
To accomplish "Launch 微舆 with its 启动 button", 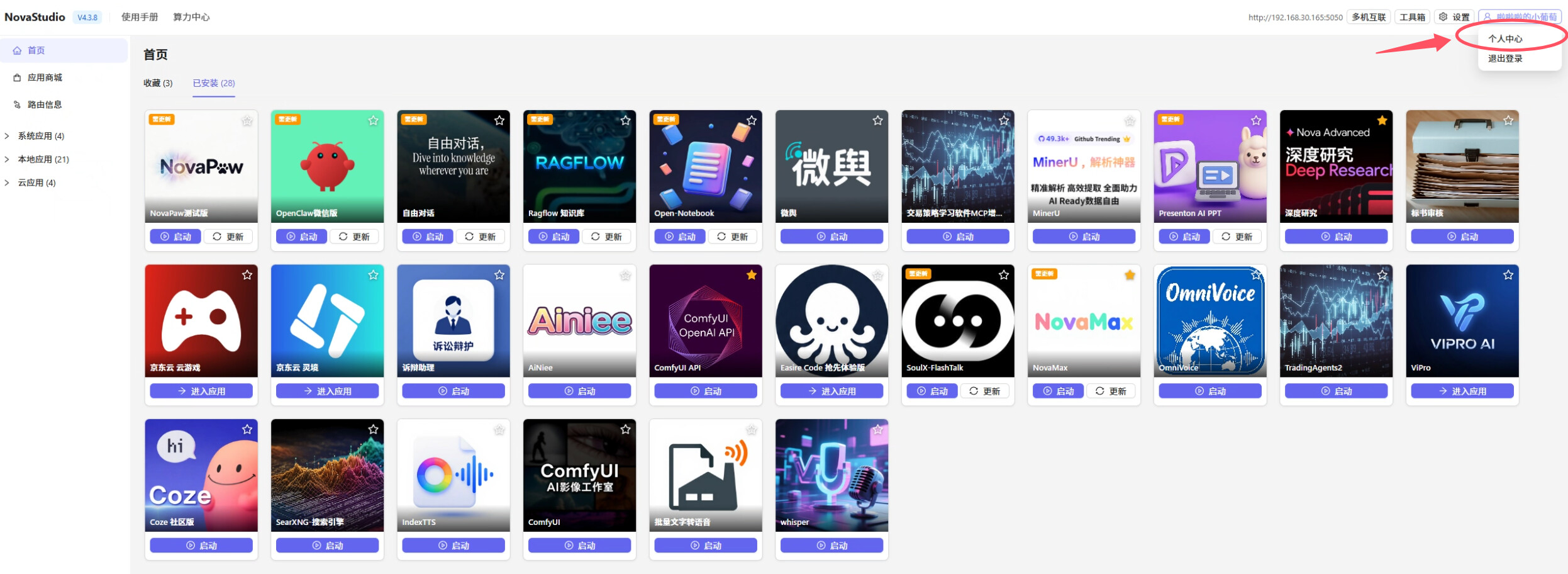I will (831, 237).
